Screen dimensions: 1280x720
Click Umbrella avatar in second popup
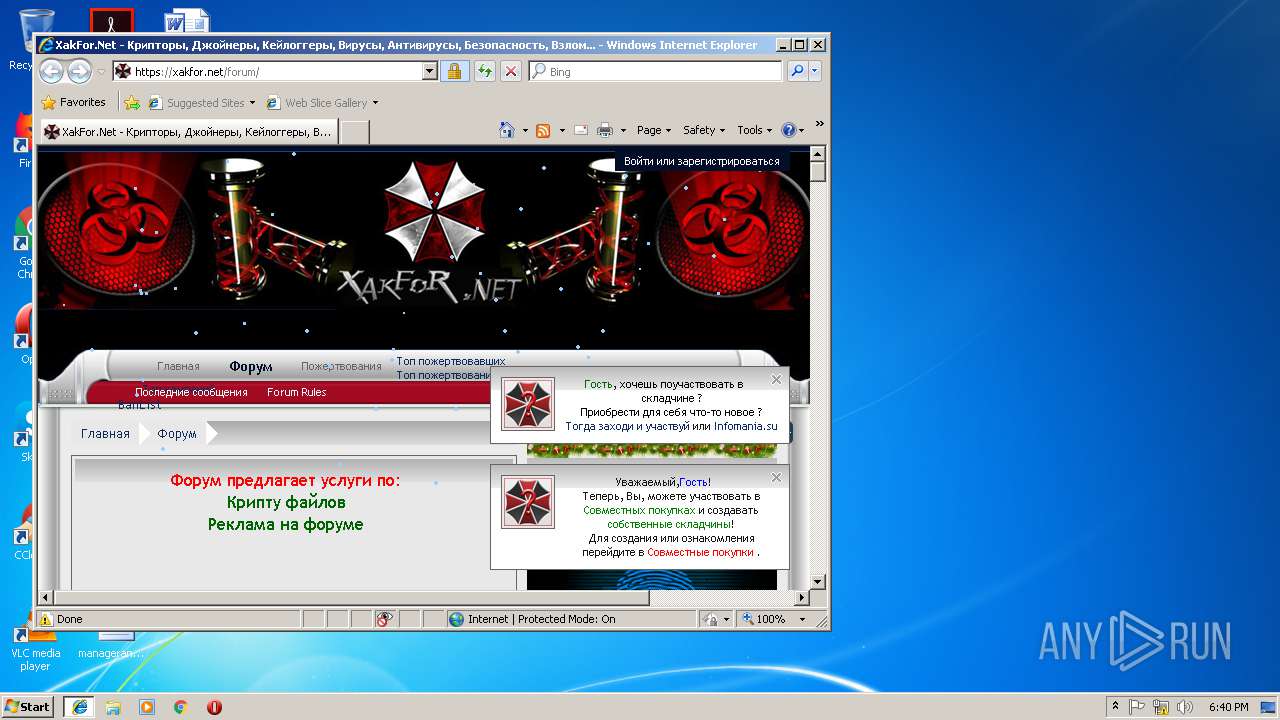click(528, 502)
